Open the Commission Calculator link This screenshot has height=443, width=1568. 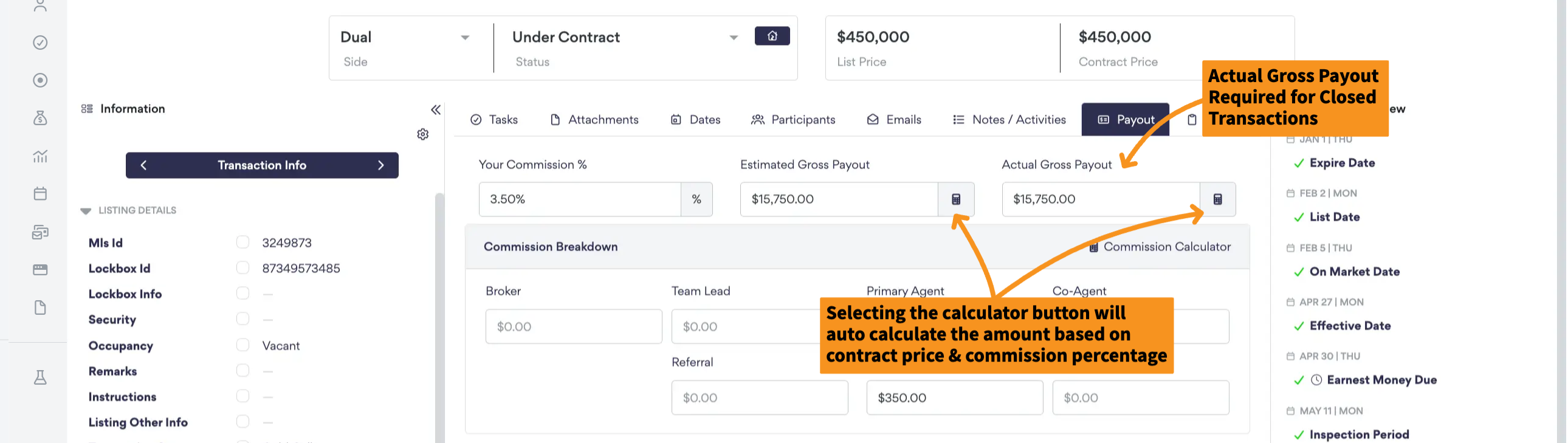pyautogui.click(x=1161, y=247)
